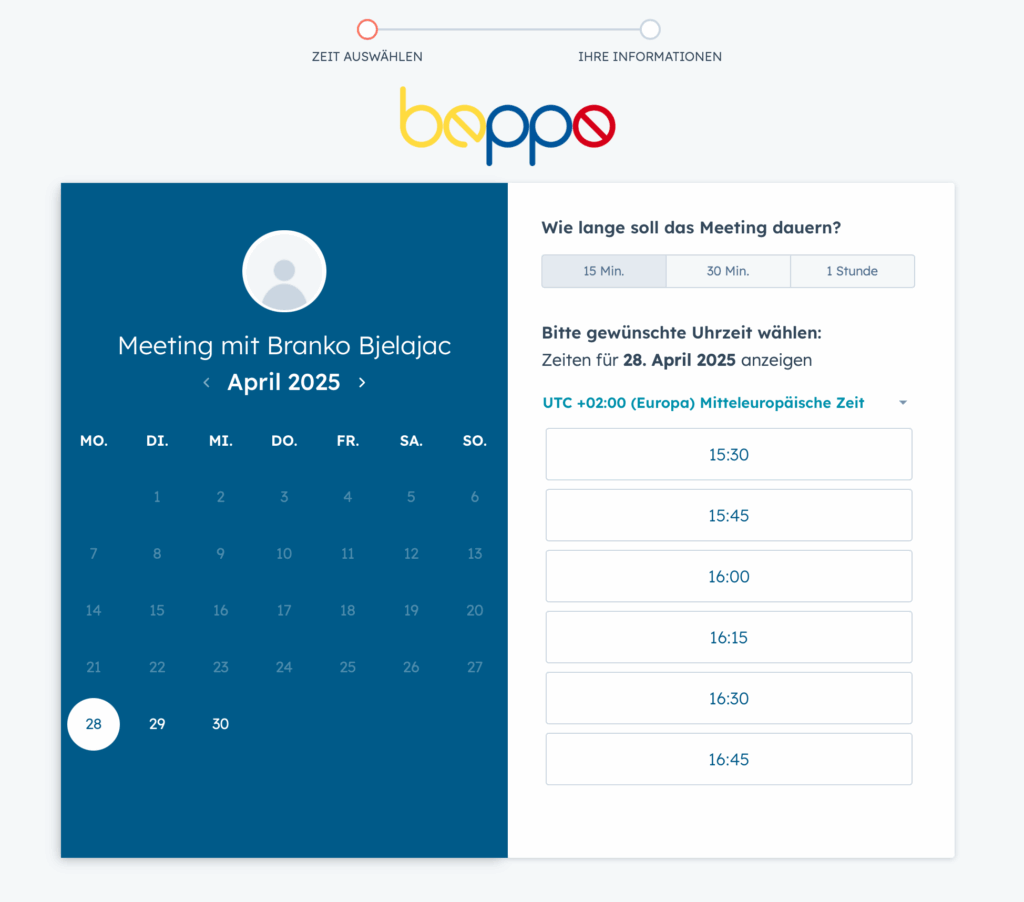Choose the 15:45 time slot
This screenshot has width=1024, height=902.
[729, 515]
